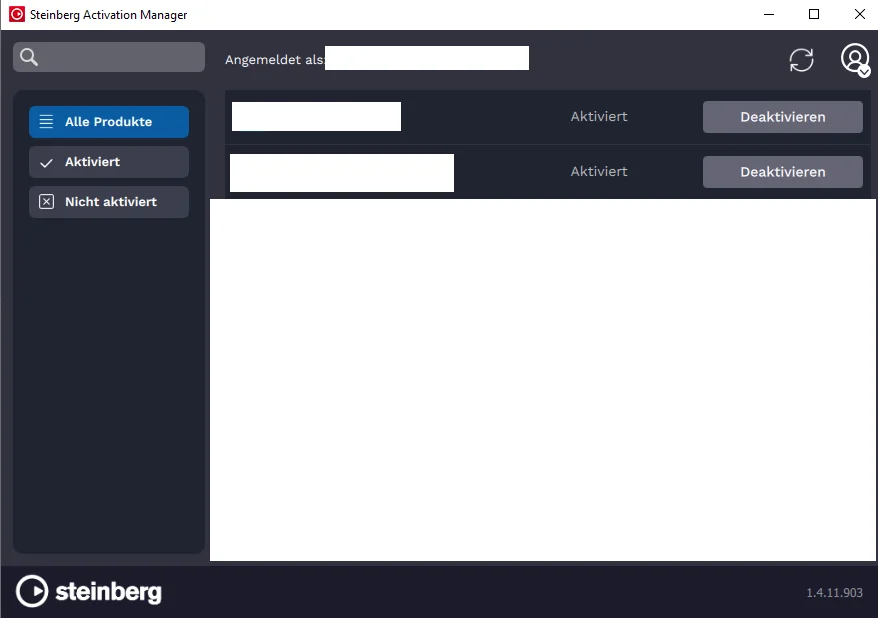Click the Aktiviert status of second product
878x618 pixels.
point(599,171)
